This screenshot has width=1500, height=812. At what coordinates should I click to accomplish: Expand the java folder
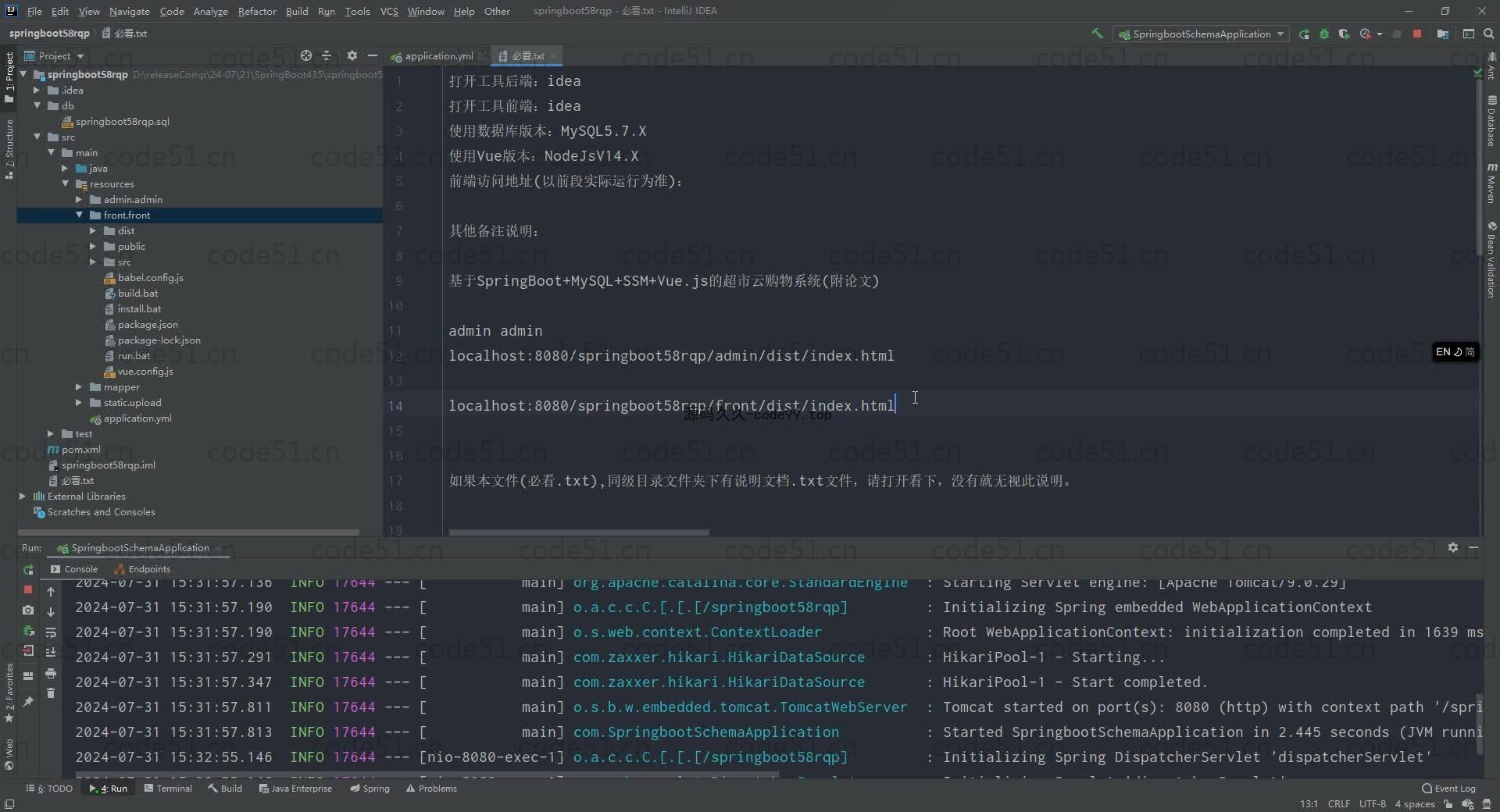point(65,168)
